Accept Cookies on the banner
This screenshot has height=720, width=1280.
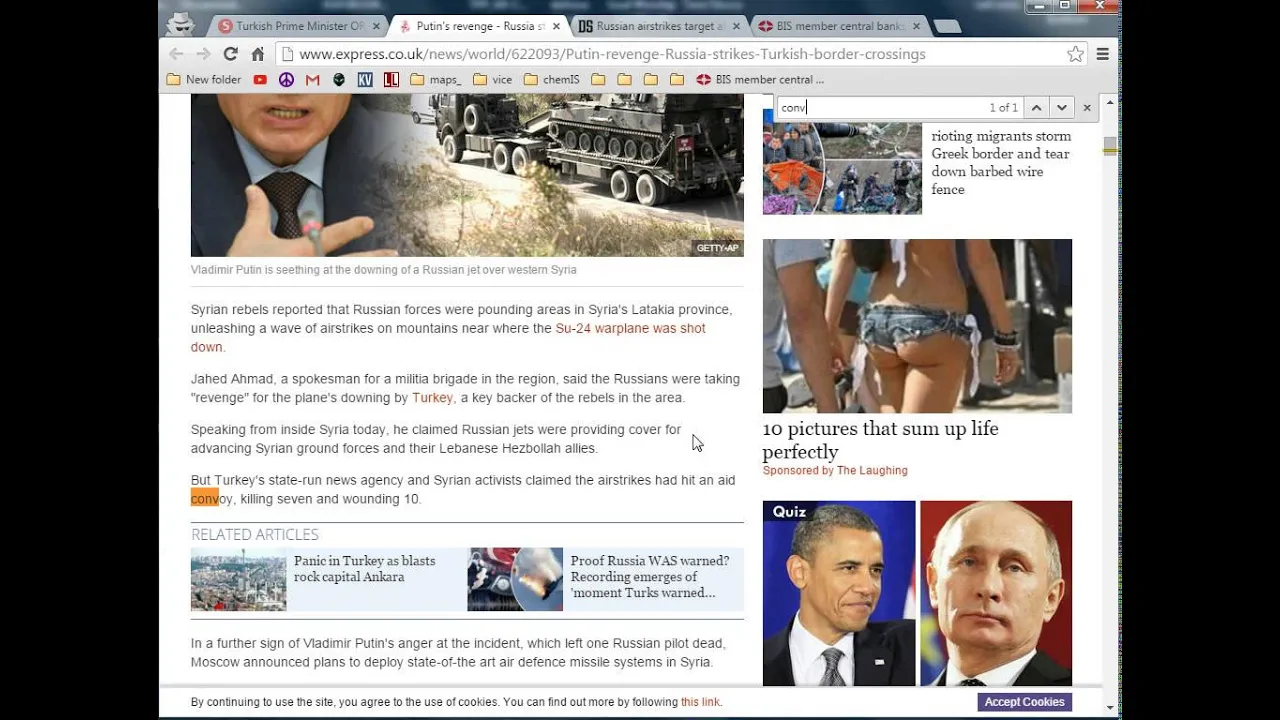pyautogui.click(x=1024, y=702)
